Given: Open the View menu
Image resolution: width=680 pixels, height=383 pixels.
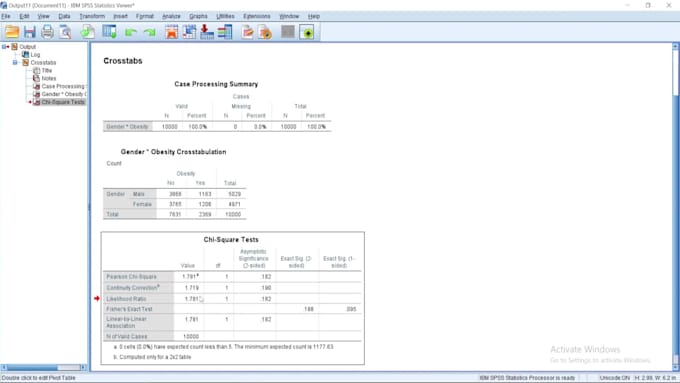Looking at the screenshot, I should 43,16.
